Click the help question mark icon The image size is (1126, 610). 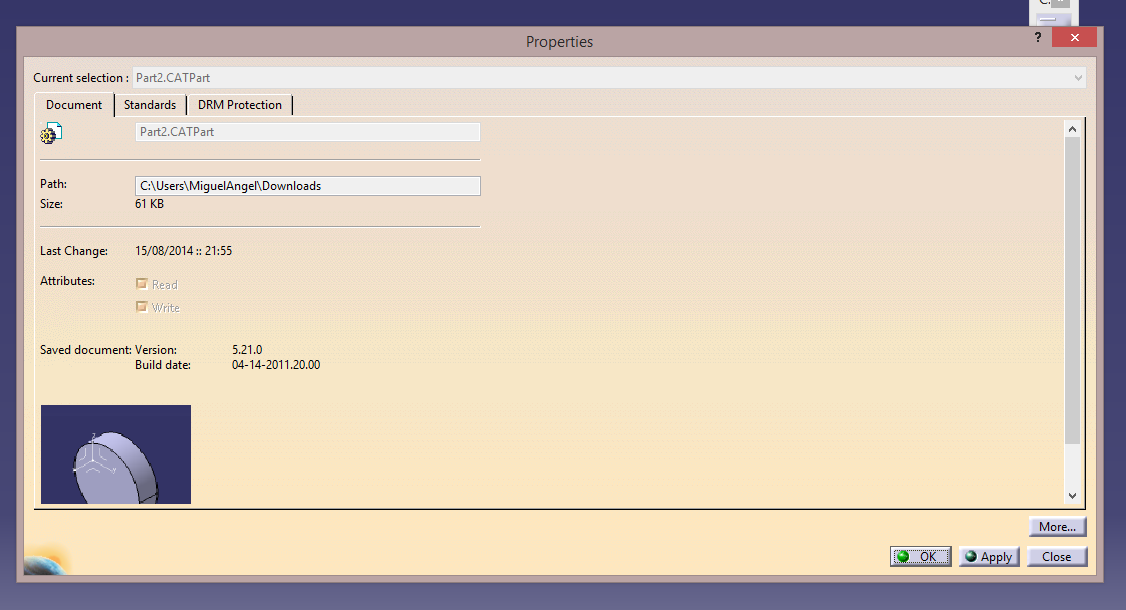click(x=1039, y=37)
